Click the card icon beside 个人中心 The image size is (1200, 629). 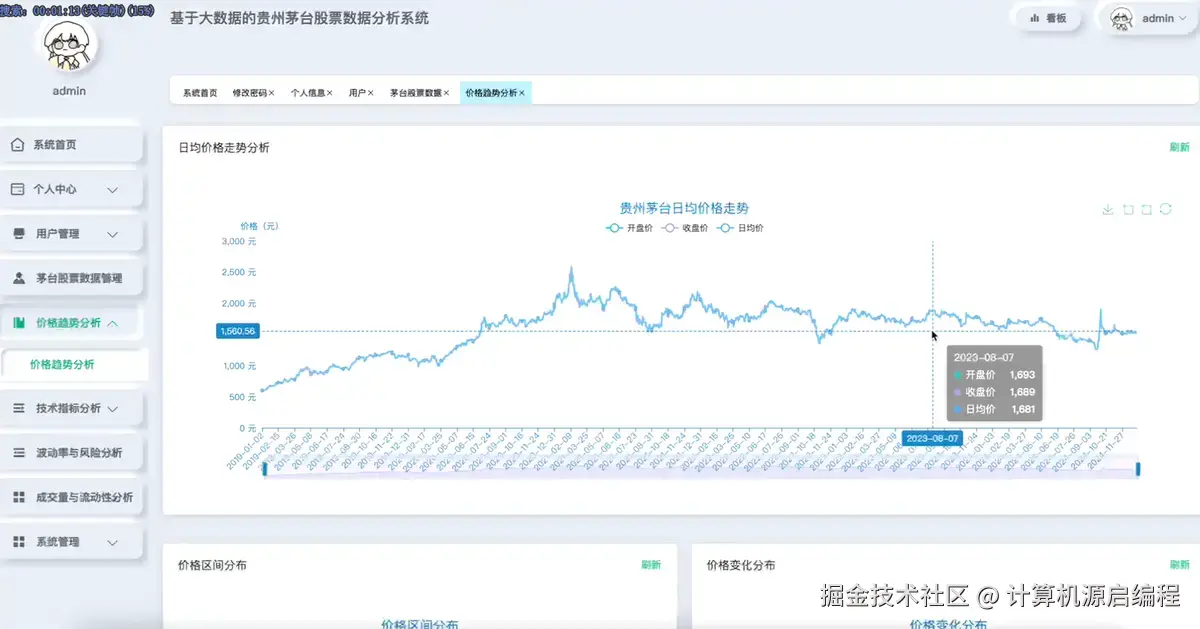18,189
